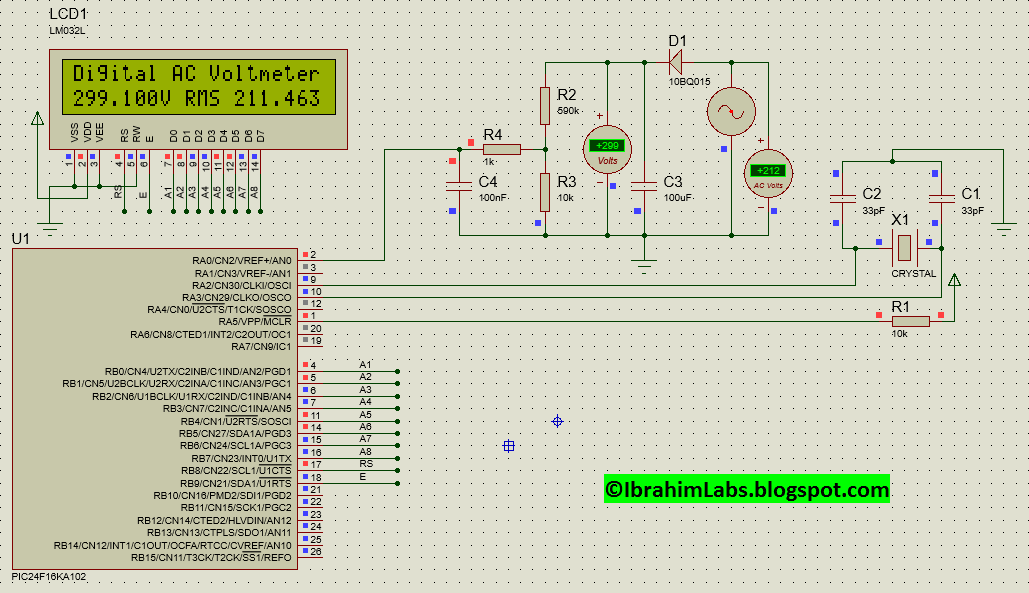
Task: Select the U1 PIC24F16KA102 chip body
Action: point(155,409)
